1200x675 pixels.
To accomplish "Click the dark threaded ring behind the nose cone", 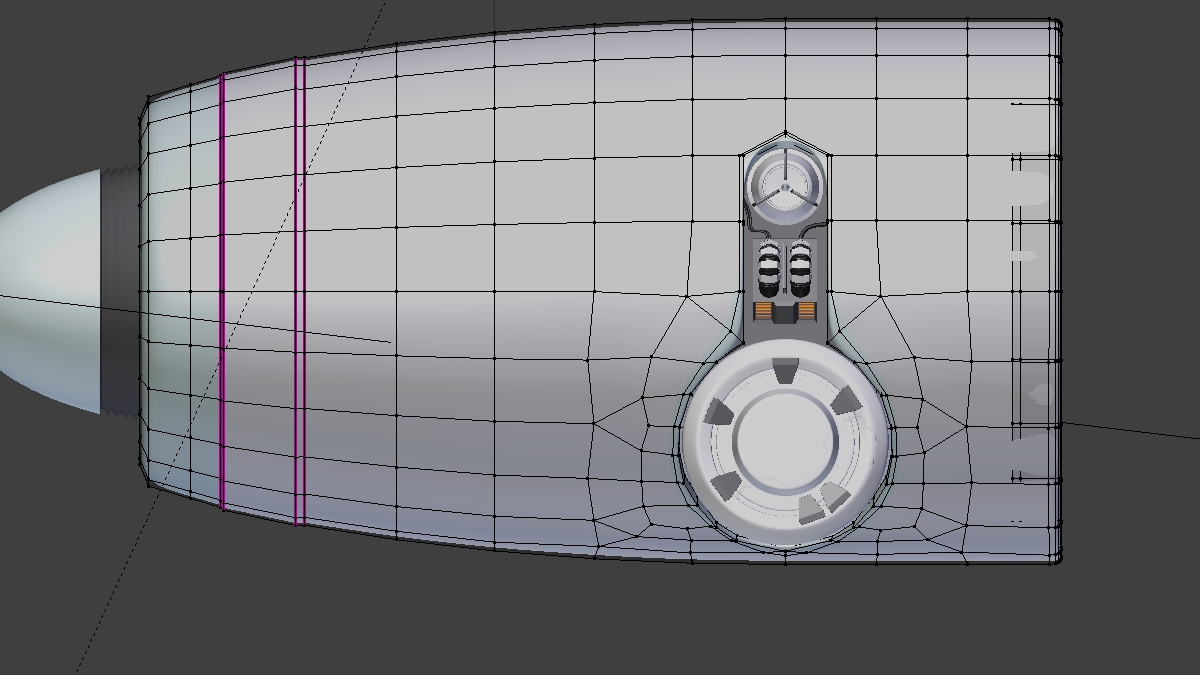I will point(120,291).
